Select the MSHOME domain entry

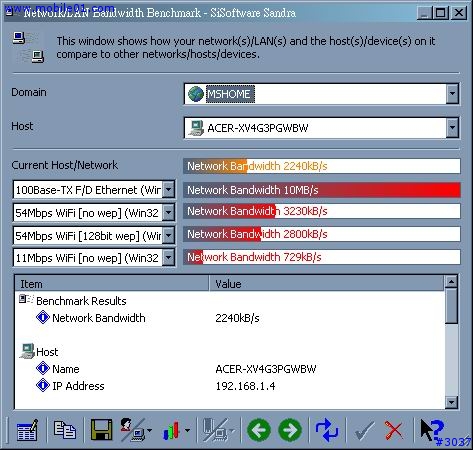click(x=230, y=94)
